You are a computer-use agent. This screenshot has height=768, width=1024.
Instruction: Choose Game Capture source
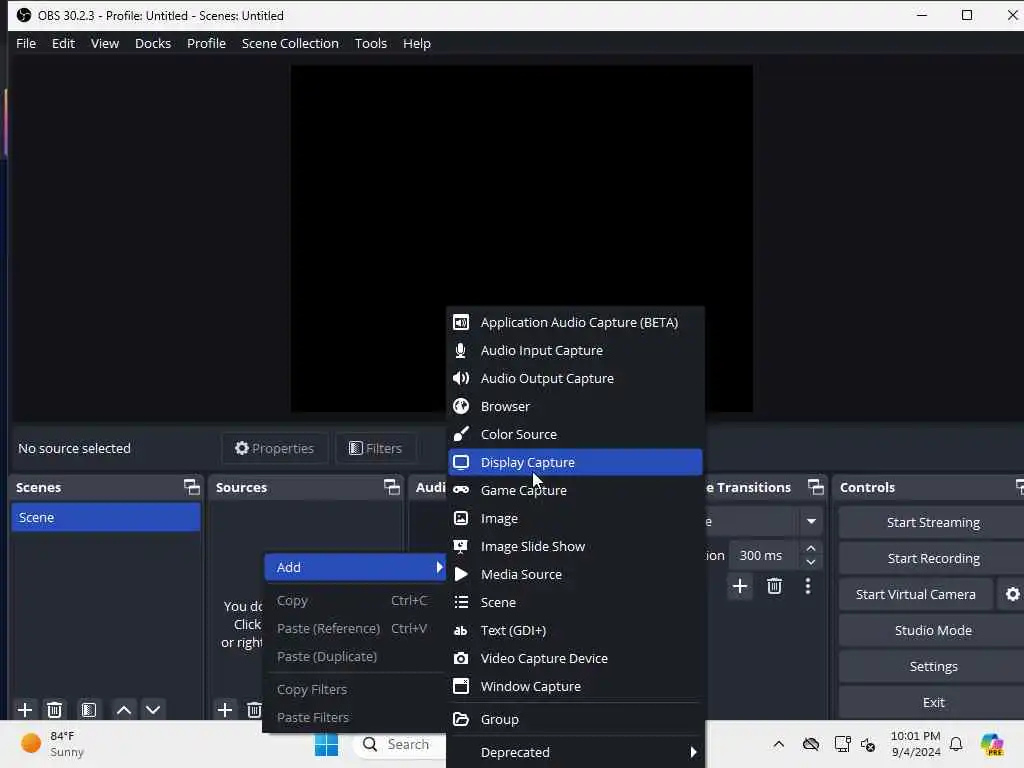(x=575, y=490)
